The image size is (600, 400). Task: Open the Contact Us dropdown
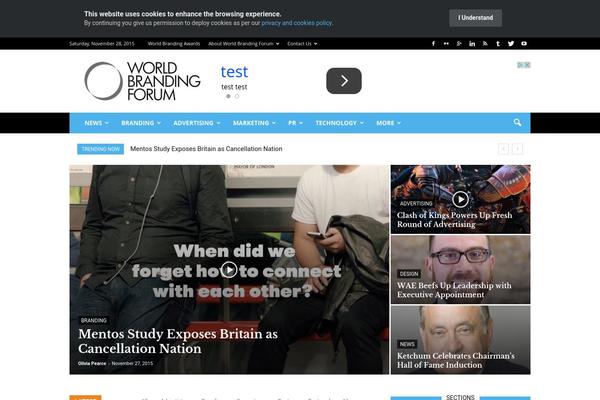(302, 44)
